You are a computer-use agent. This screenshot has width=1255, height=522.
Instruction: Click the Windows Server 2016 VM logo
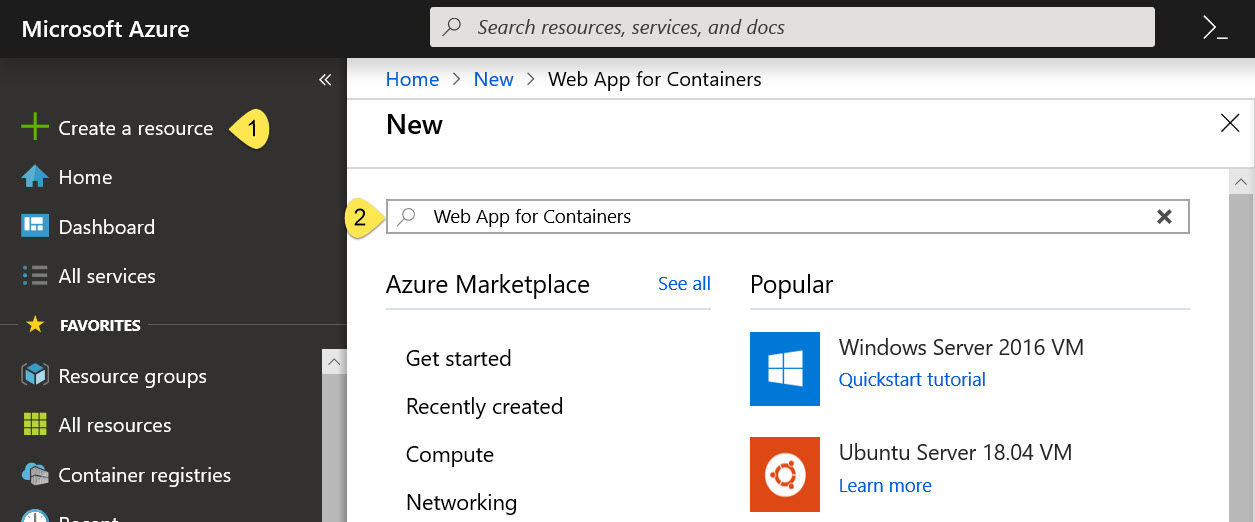785,369
